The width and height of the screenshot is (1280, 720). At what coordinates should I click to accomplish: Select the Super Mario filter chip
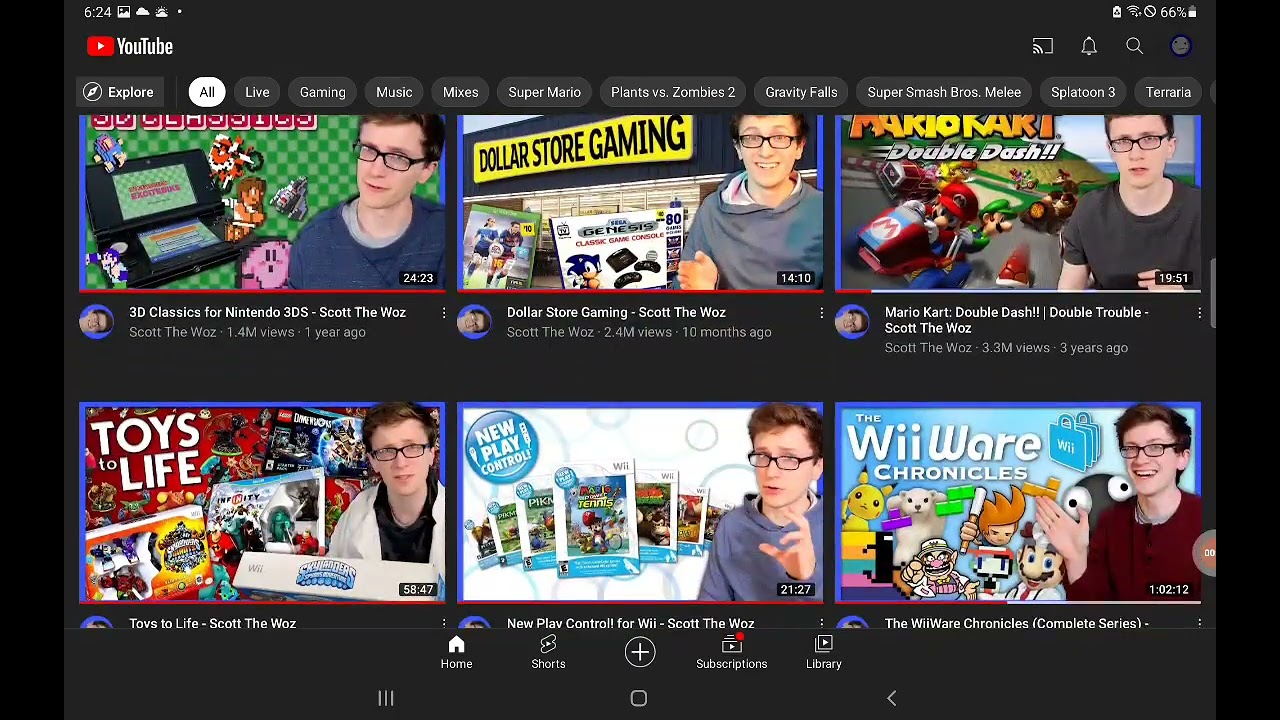pos(544,92)
